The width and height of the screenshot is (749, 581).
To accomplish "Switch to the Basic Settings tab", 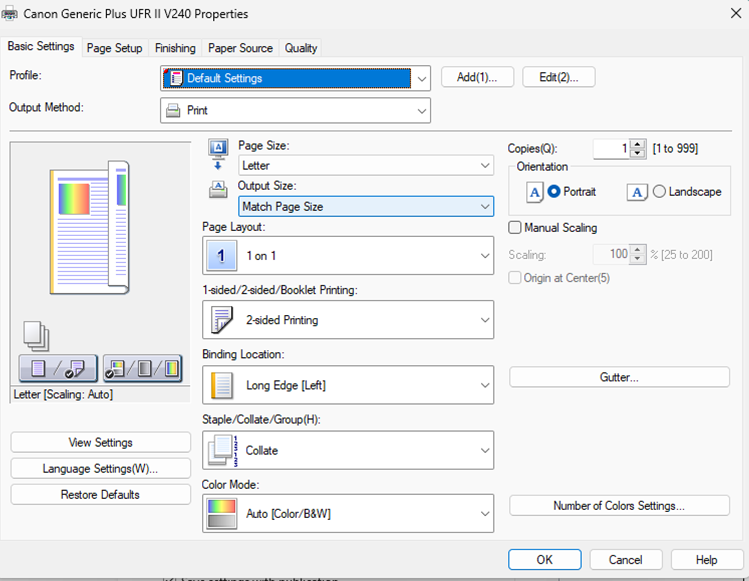I will [41, 46].
